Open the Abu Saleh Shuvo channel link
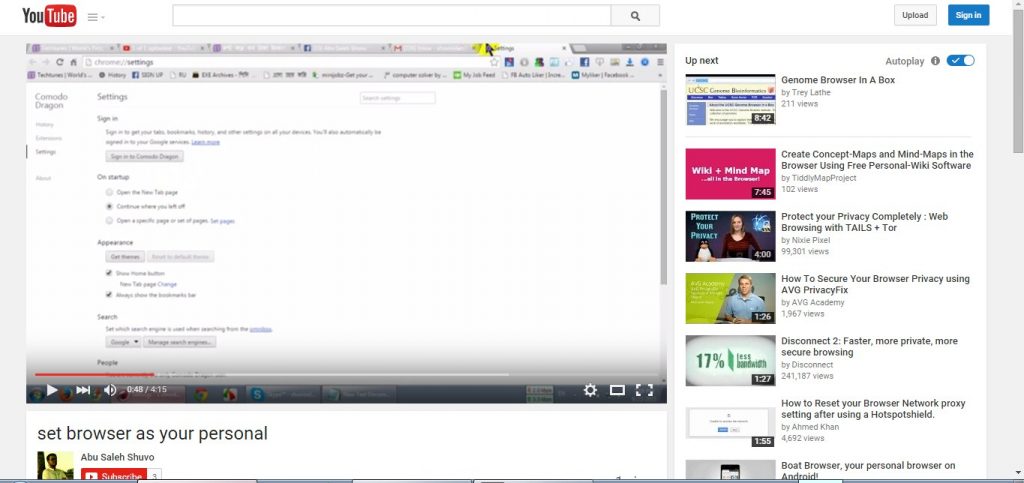Viewport: 1024px width, 483px height. [x=117, y=457]
